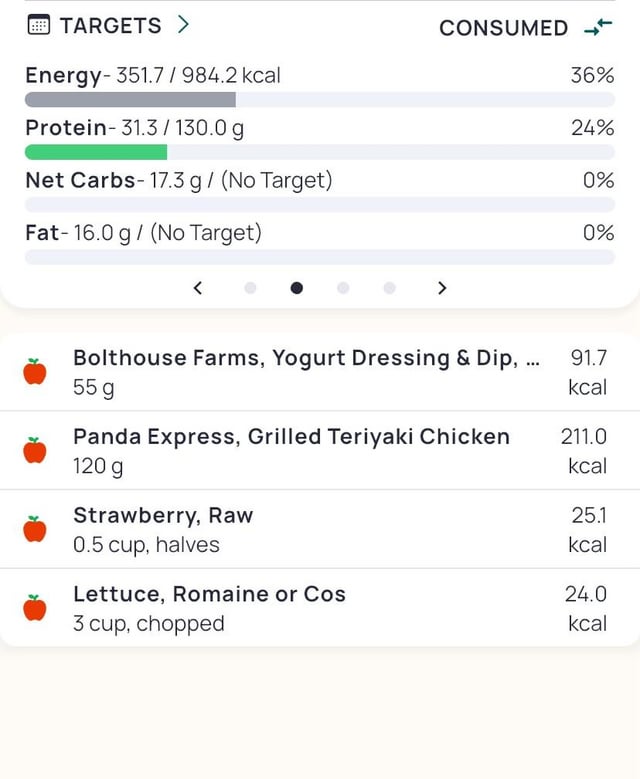Expand TARGETS with the chevron arrow
This screenshot has width=640, height=779.
point(183,26)
